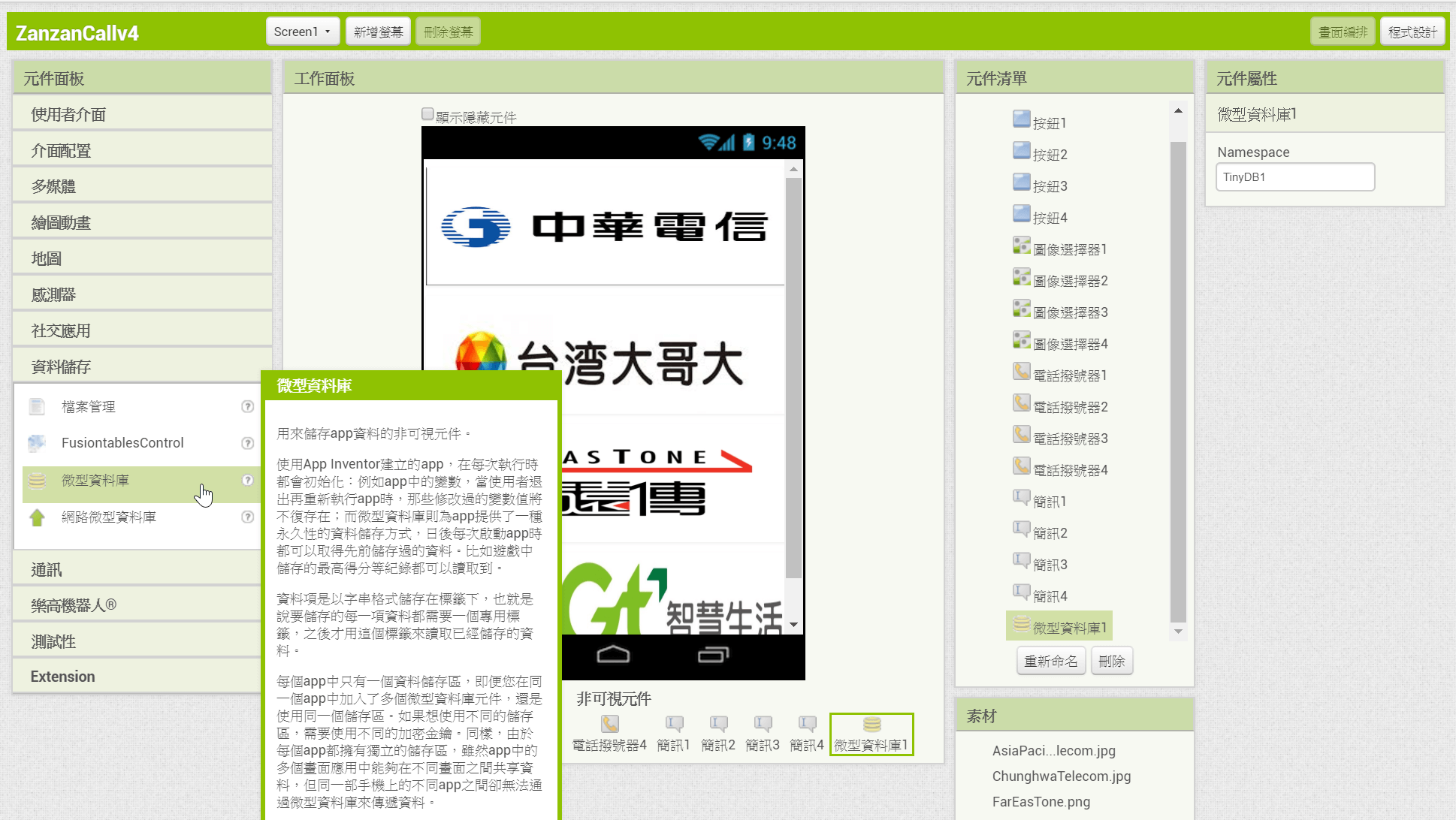Expand the 多媒體 palette section
1456x820 pixels.
coord(142,186)
